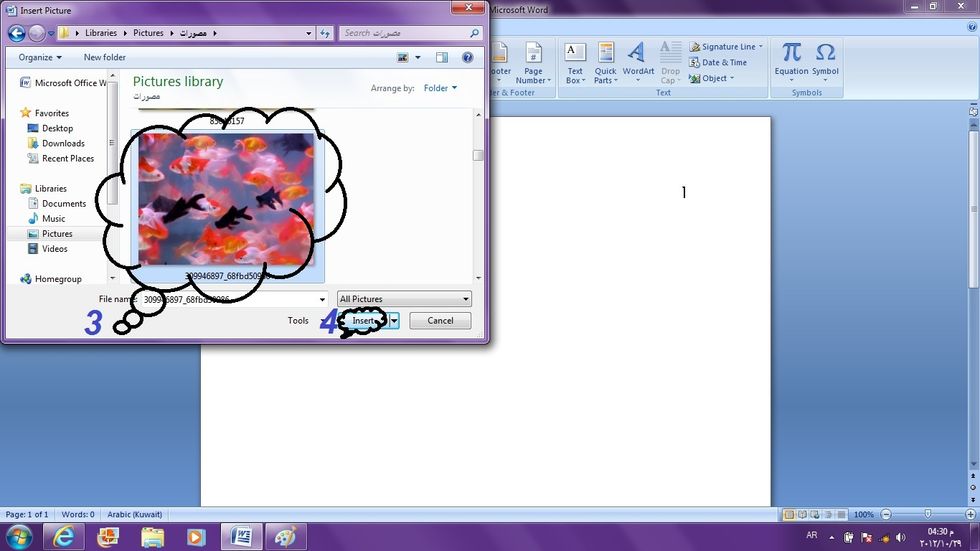Viewport: 980px width, 551px height.
Task: Adjust the Word zoom slider
Action: point(928,514)
